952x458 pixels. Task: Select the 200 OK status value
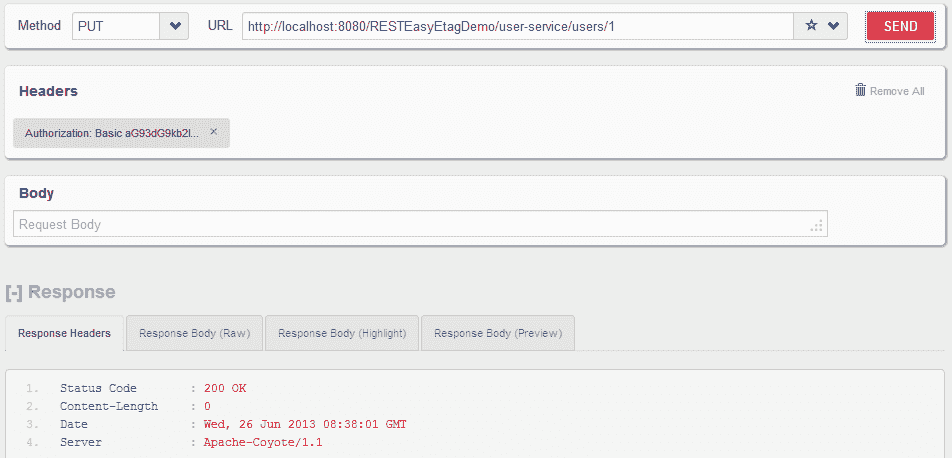coord(225,388)
